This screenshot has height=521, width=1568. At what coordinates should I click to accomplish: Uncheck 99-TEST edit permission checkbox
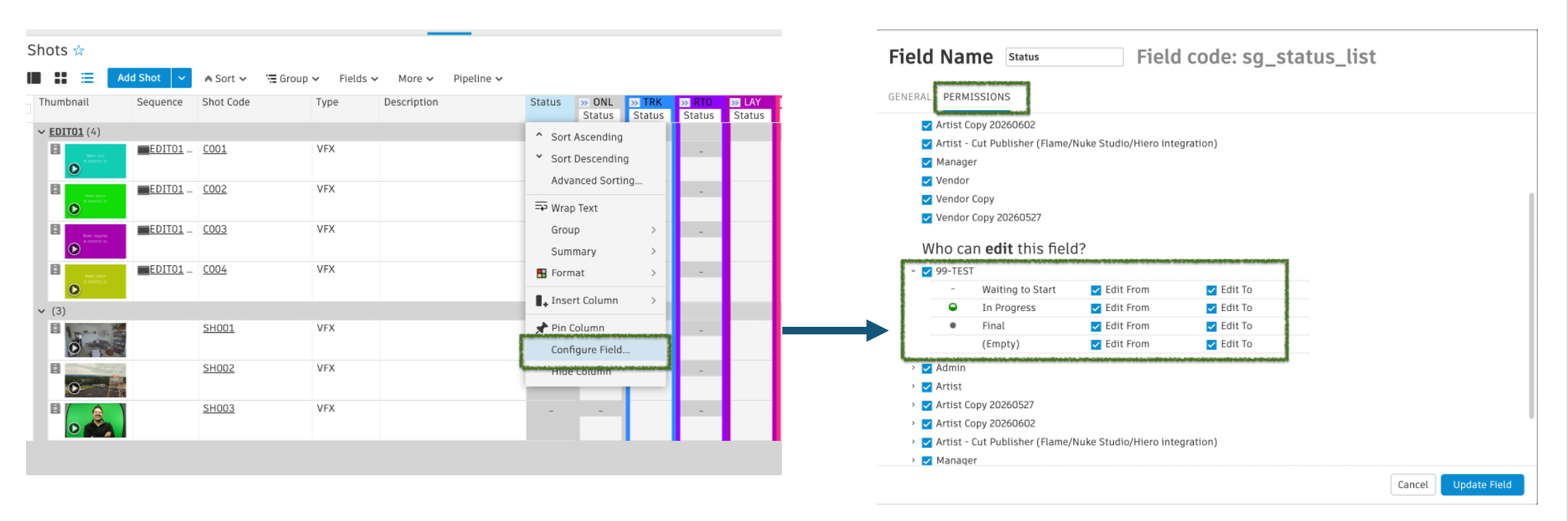(927, 272)
